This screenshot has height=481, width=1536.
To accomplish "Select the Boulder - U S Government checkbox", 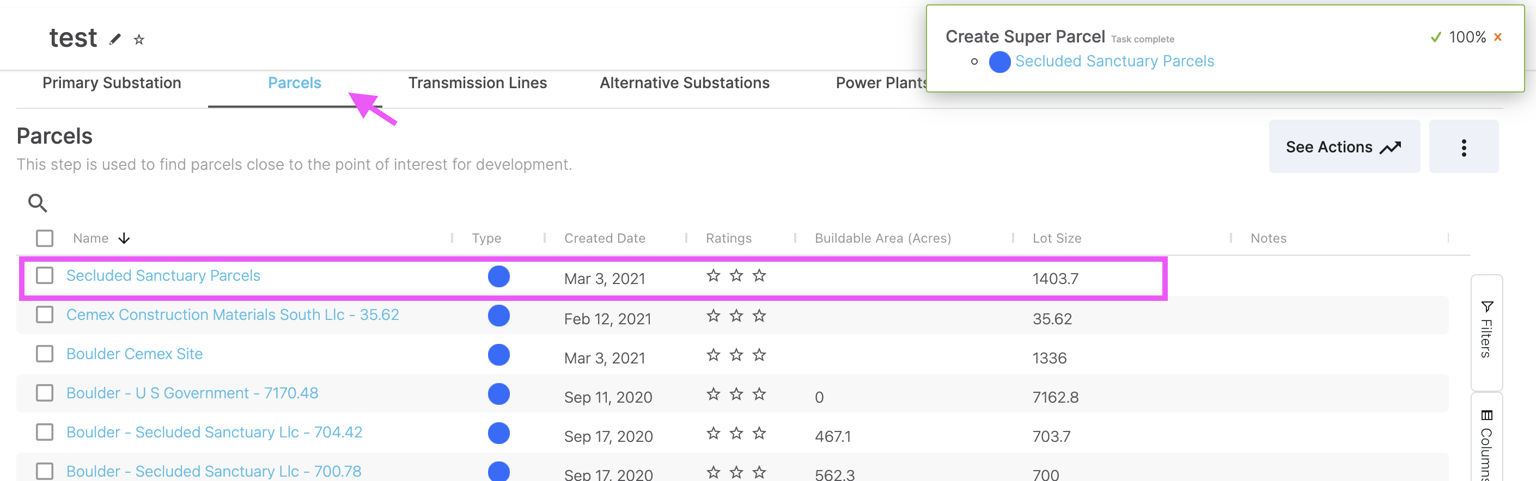I will click(45, 393).
